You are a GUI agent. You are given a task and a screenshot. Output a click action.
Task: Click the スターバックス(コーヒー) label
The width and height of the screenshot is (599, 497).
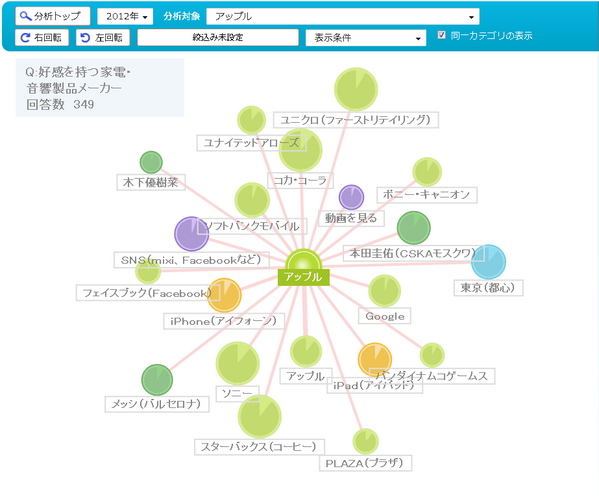[x=259, y=447]
